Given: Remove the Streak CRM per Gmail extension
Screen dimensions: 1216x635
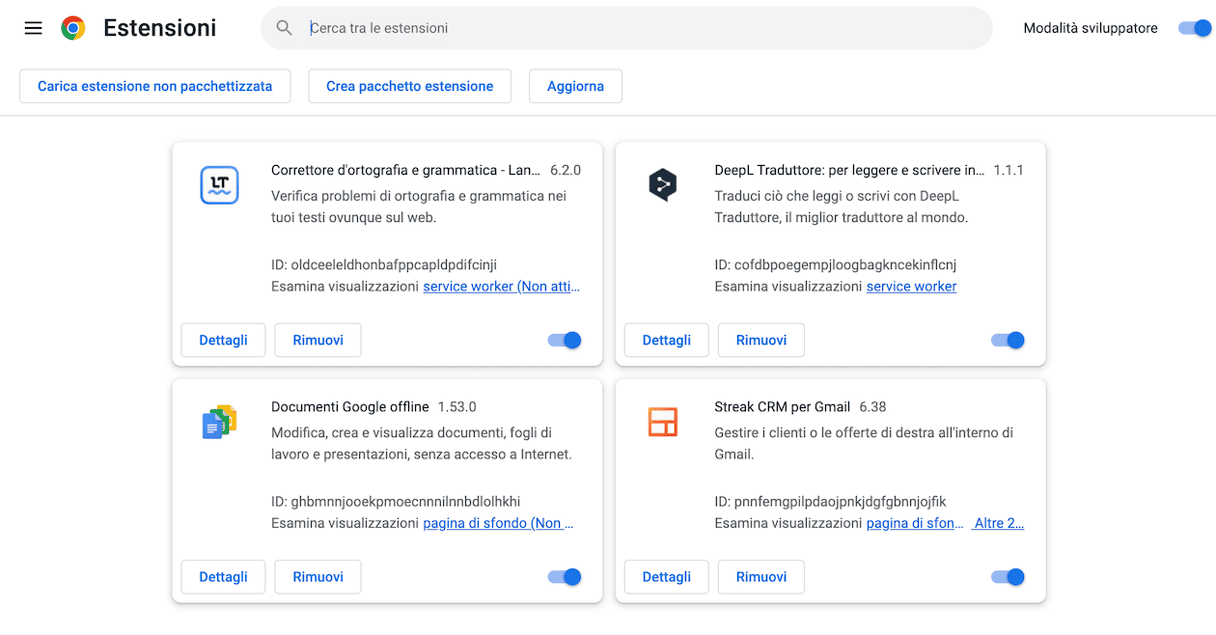Looking at the screenshot, I should pos(761,577).
